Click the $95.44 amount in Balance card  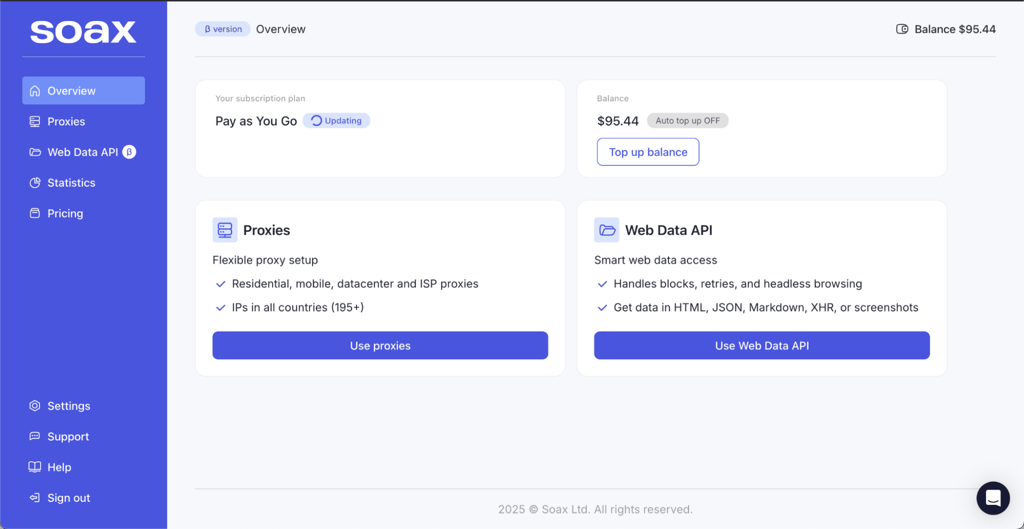(x=618, y=121)
